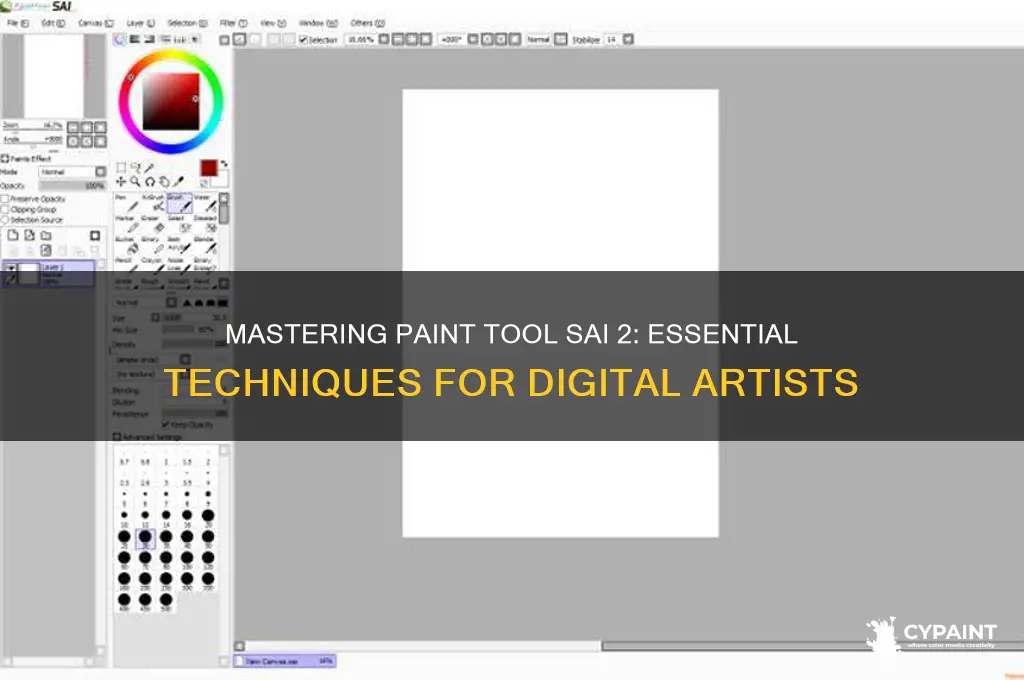Screen dimensions: 1024x680
Task: Open the rotation angle dropdown
Action: tap(473, 39)
